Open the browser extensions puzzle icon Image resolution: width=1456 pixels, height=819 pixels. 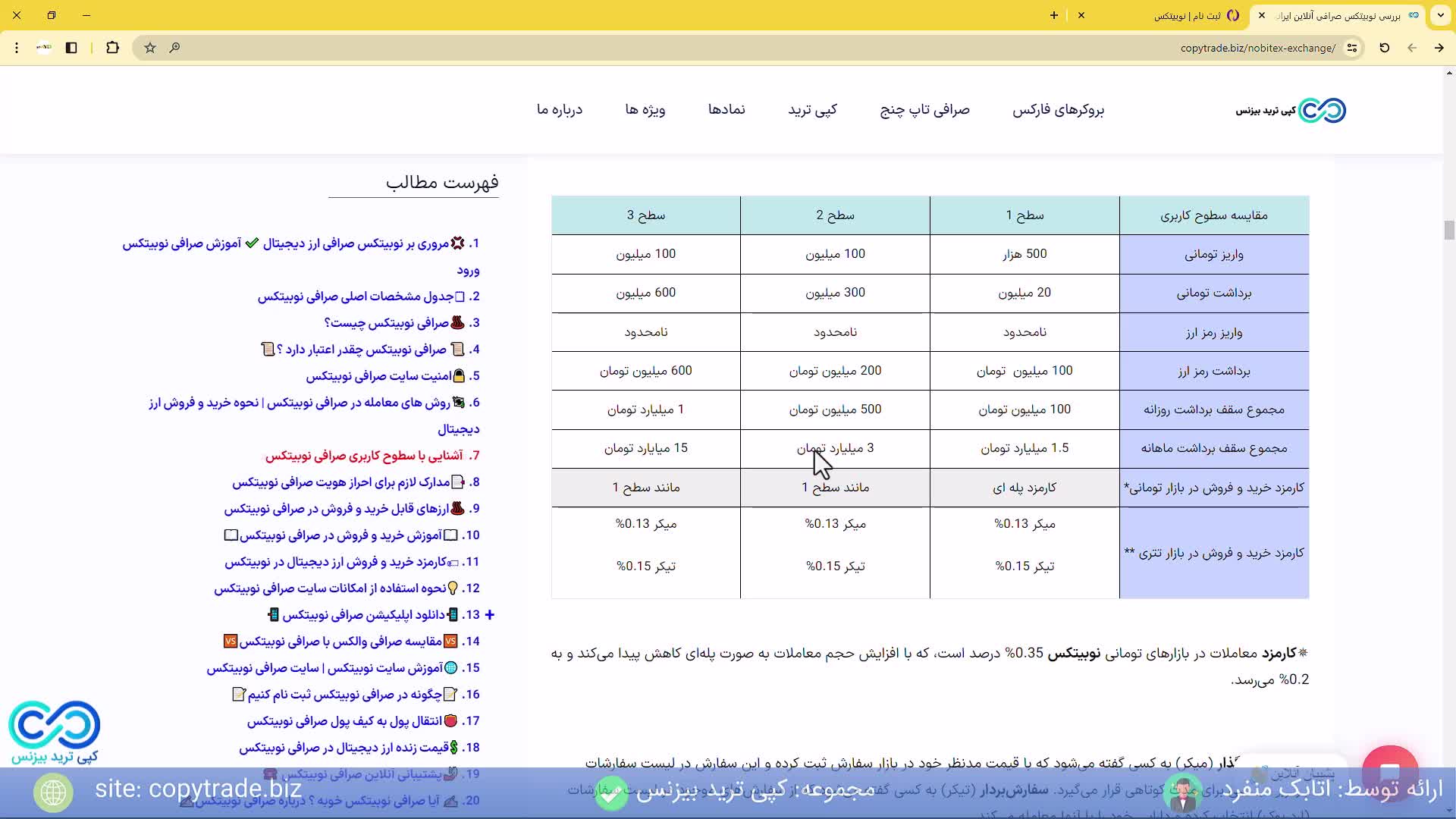coord(113,48)
